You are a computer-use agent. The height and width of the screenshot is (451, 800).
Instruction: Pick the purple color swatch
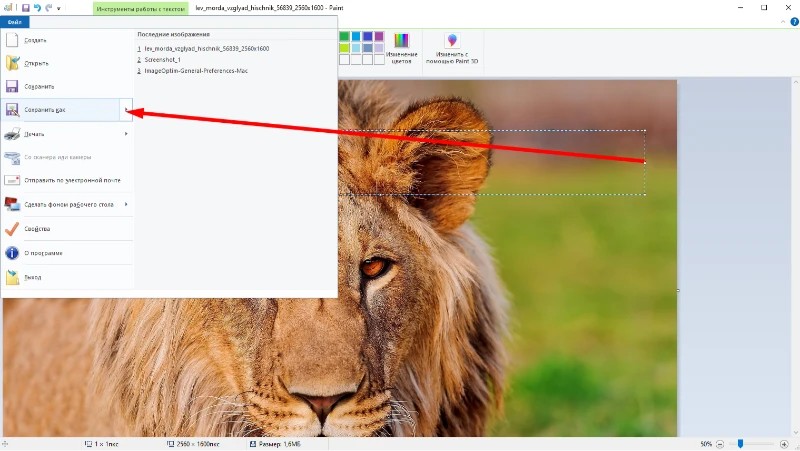point(379,36)
